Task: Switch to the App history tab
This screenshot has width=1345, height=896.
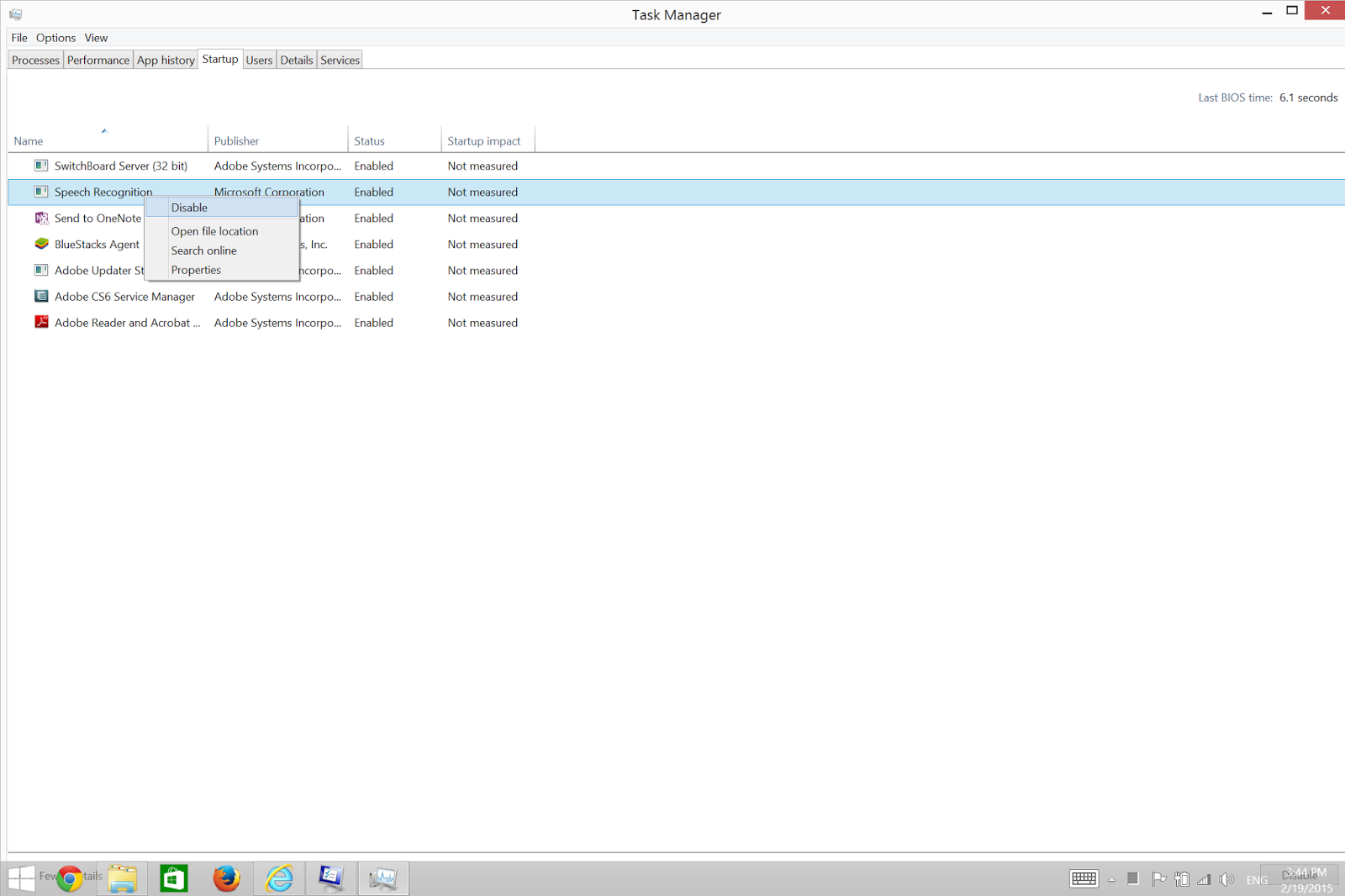Action: point(166,60)
